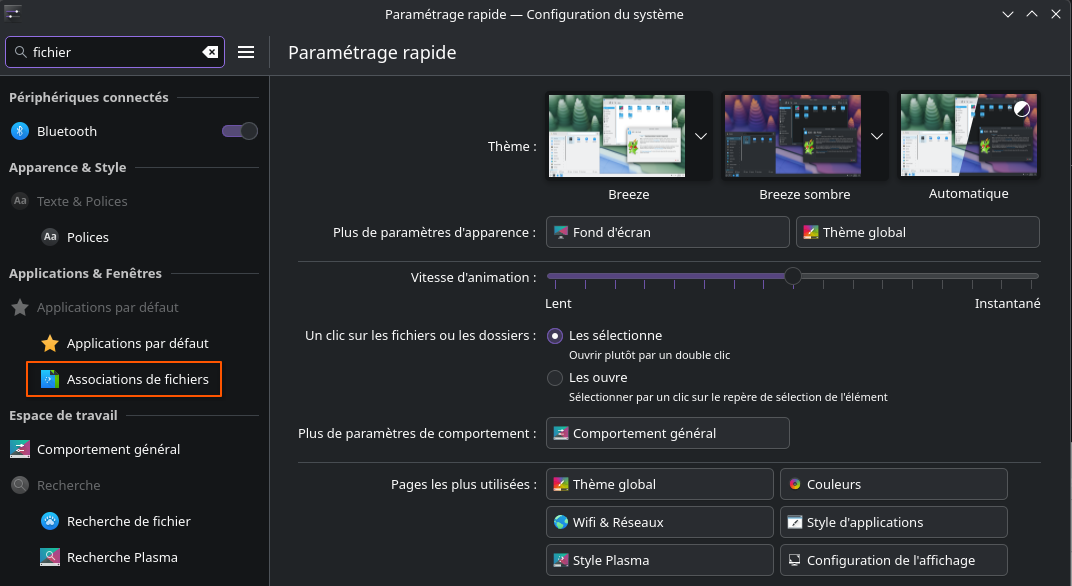
Task: Click the Polices font icon
Action: pos(50,237)
